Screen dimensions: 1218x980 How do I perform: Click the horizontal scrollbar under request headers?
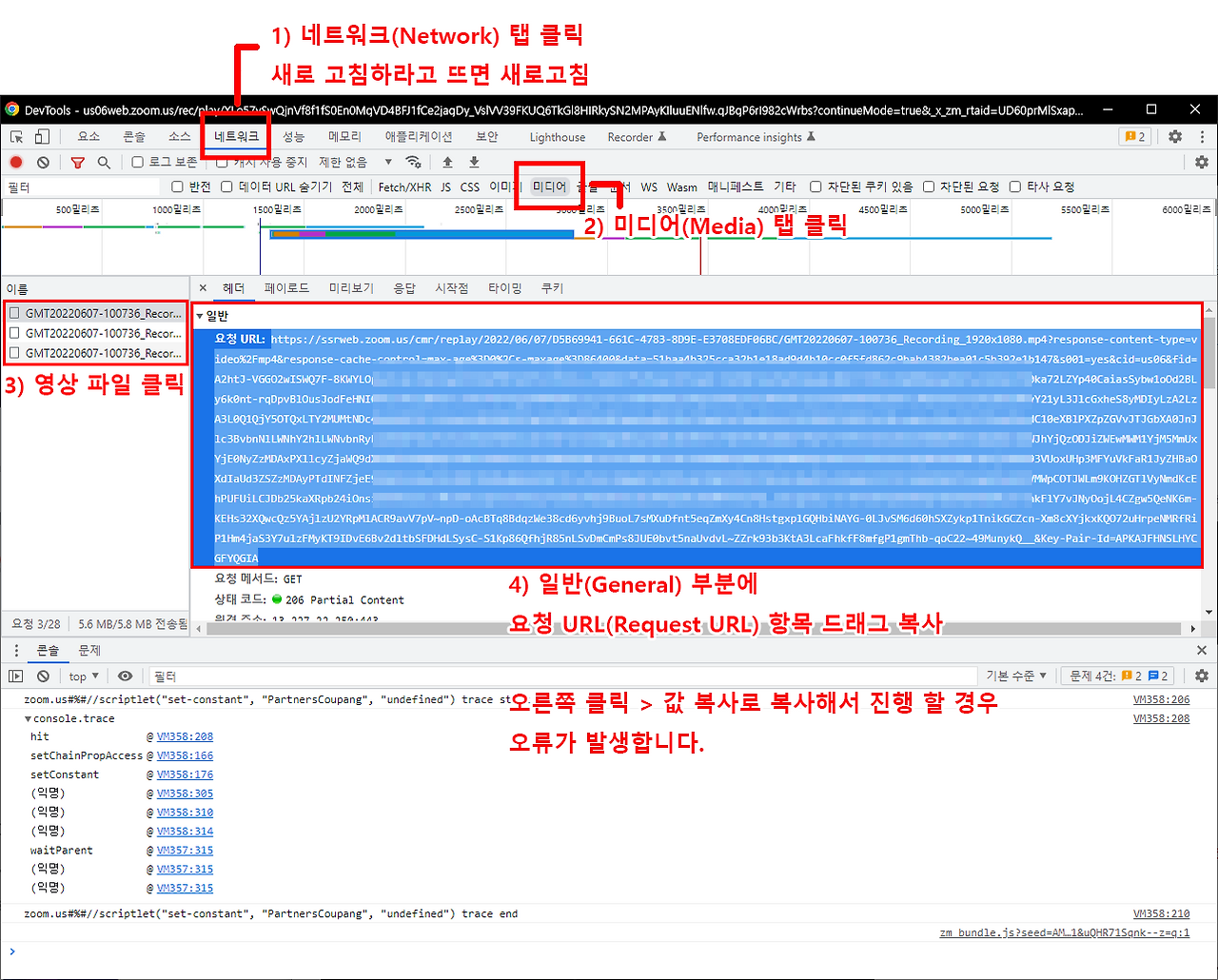click(695, 628)
